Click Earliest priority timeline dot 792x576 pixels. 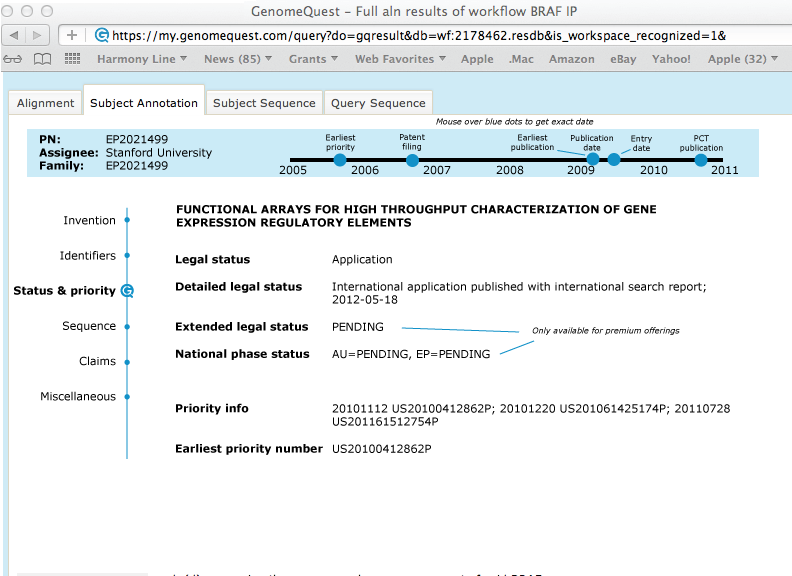click(x=340, y=160)
